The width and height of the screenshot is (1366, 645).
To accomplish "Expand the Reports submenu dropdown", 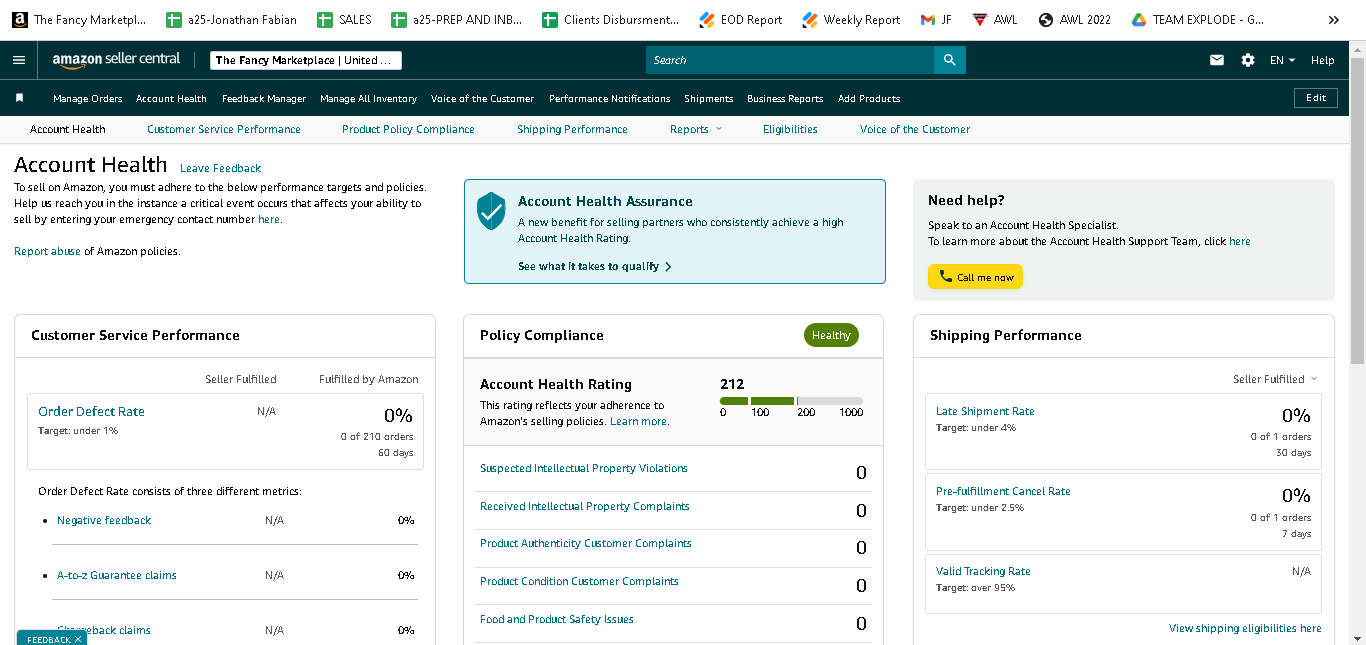I will click(x=696, y=129).
